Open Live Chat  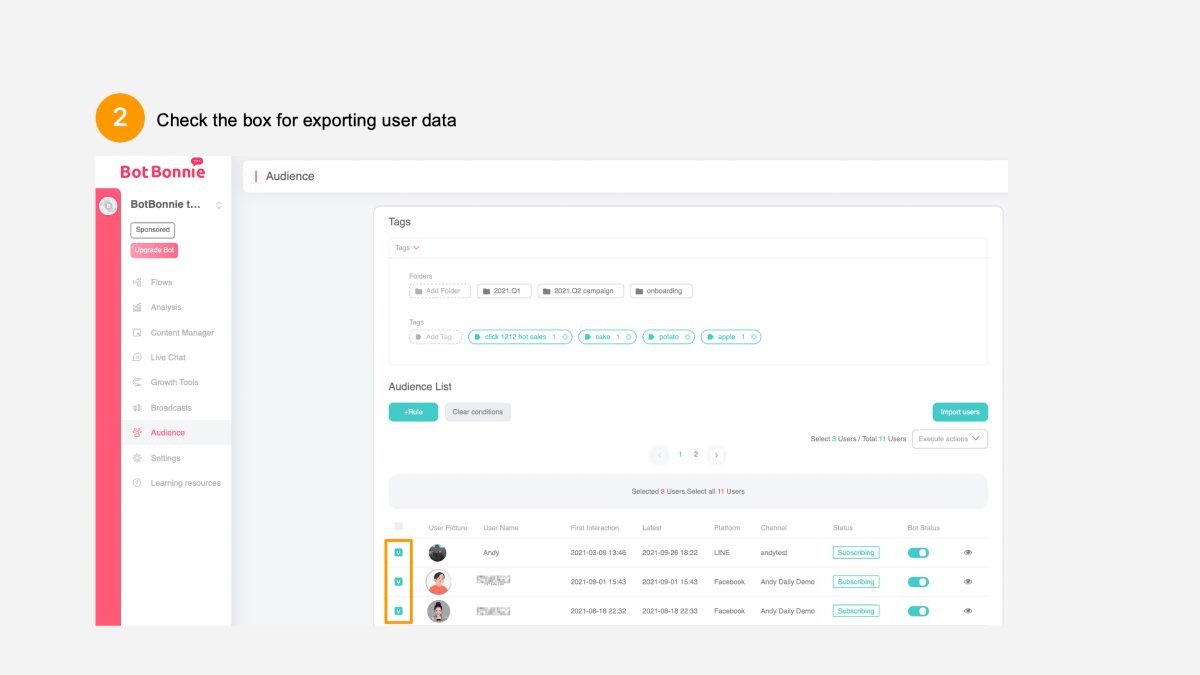(168, 358)
